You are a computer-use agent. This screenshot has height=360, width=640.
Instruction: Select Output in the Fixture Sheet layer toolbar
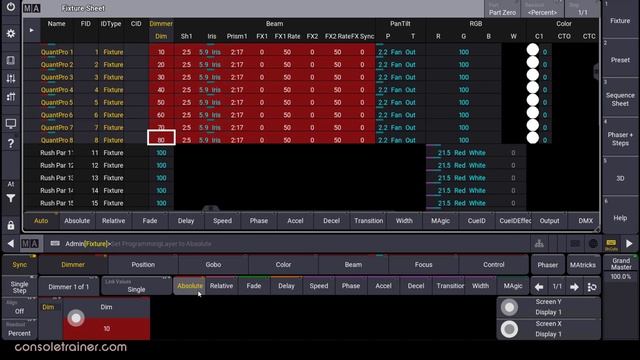click(549, 221)
